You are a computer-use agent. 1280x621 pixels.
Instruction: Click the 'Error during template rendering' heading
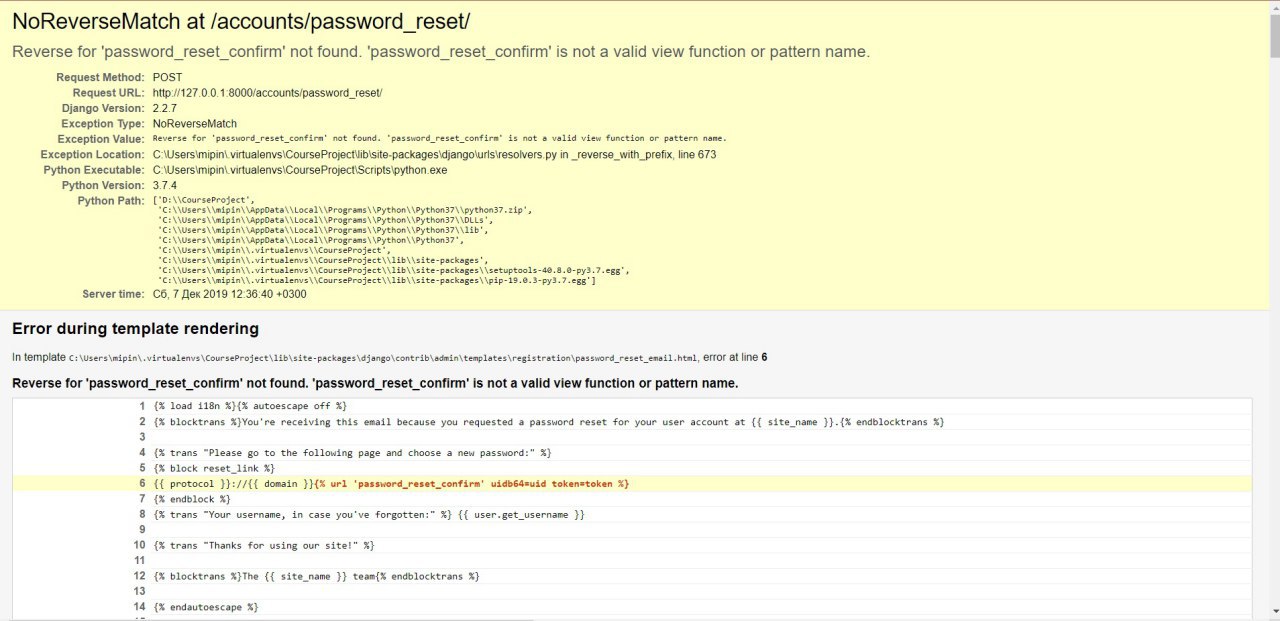(x=135, y=329)
